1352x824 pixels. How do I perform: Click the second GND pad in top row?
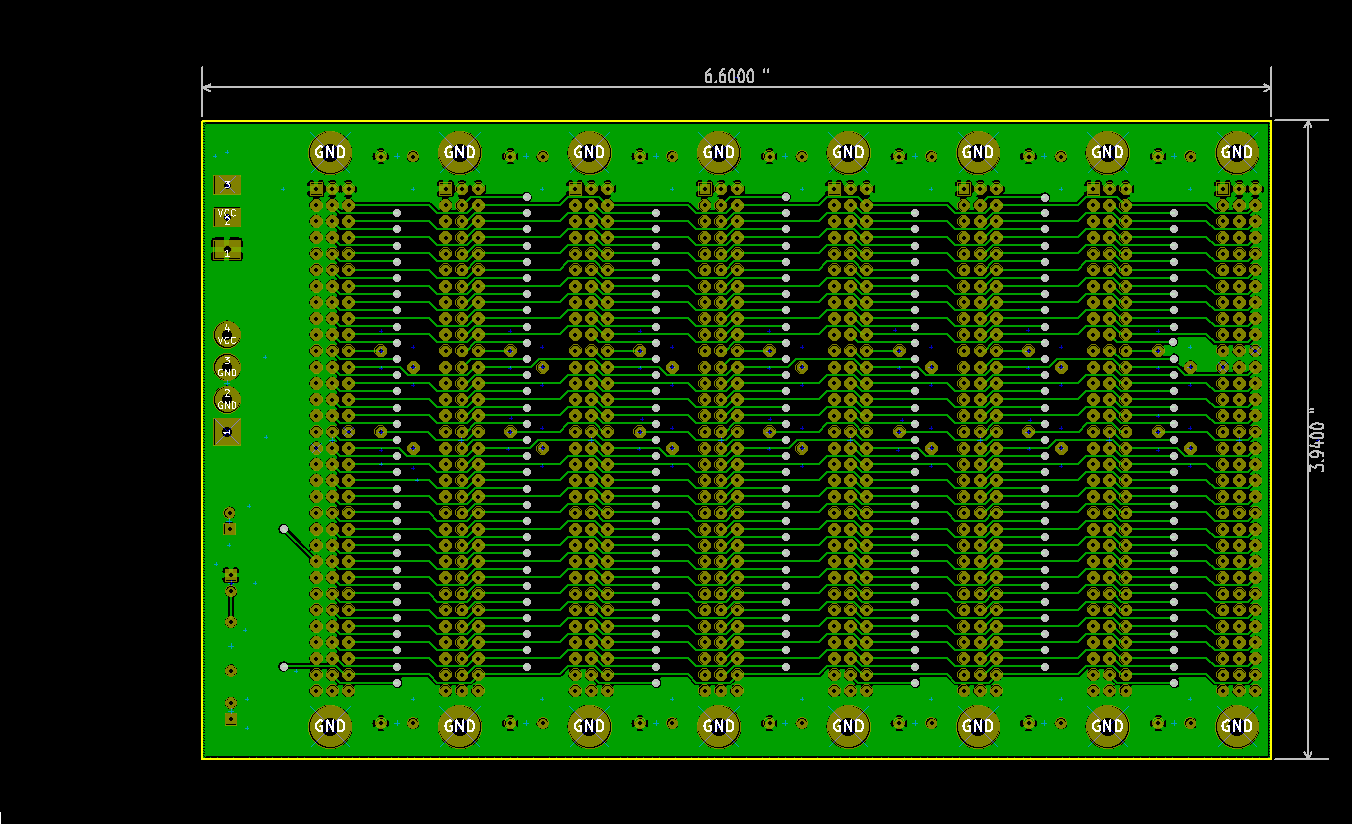460,153
